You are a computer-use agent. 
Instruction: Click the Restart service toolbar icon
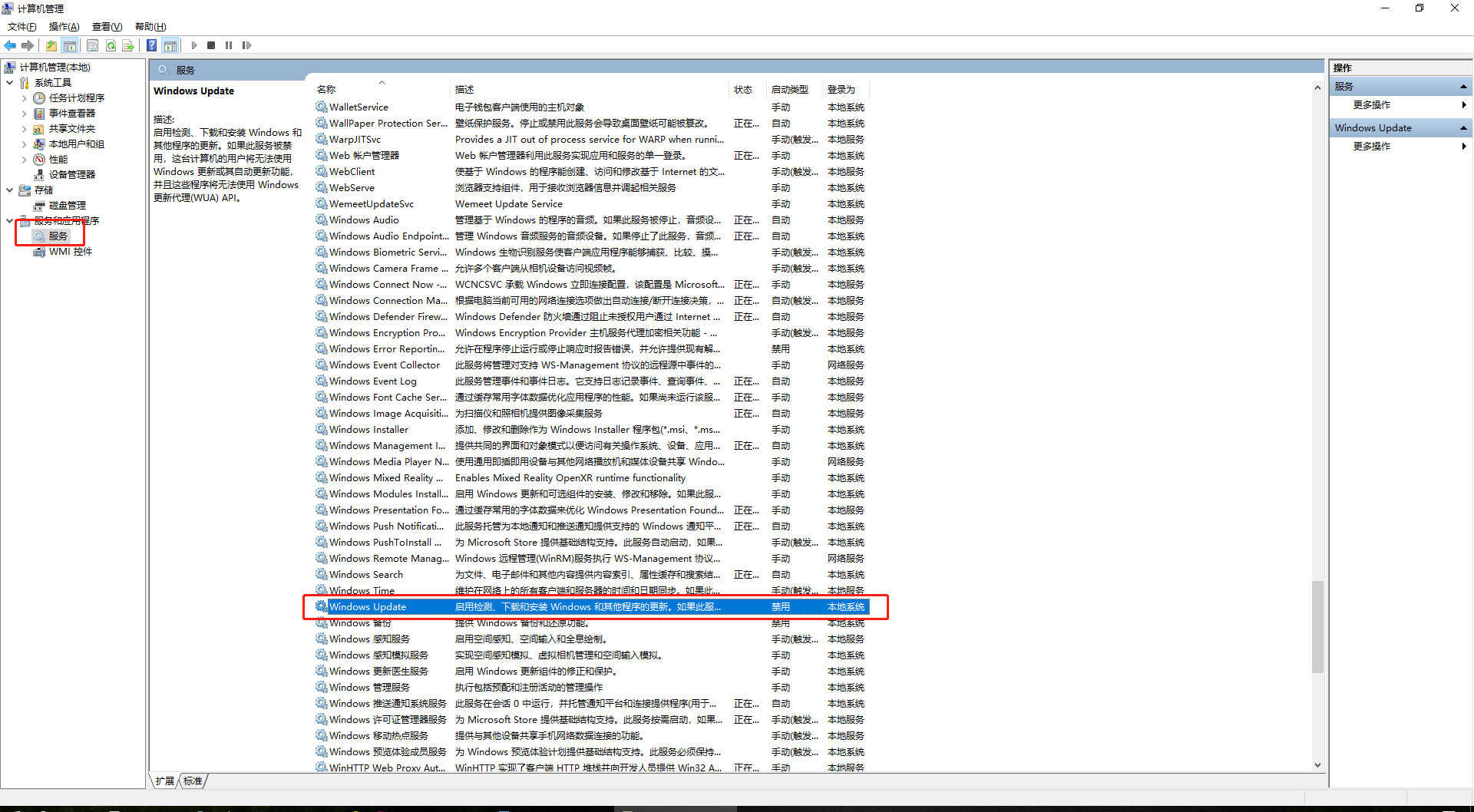[246, 45]
